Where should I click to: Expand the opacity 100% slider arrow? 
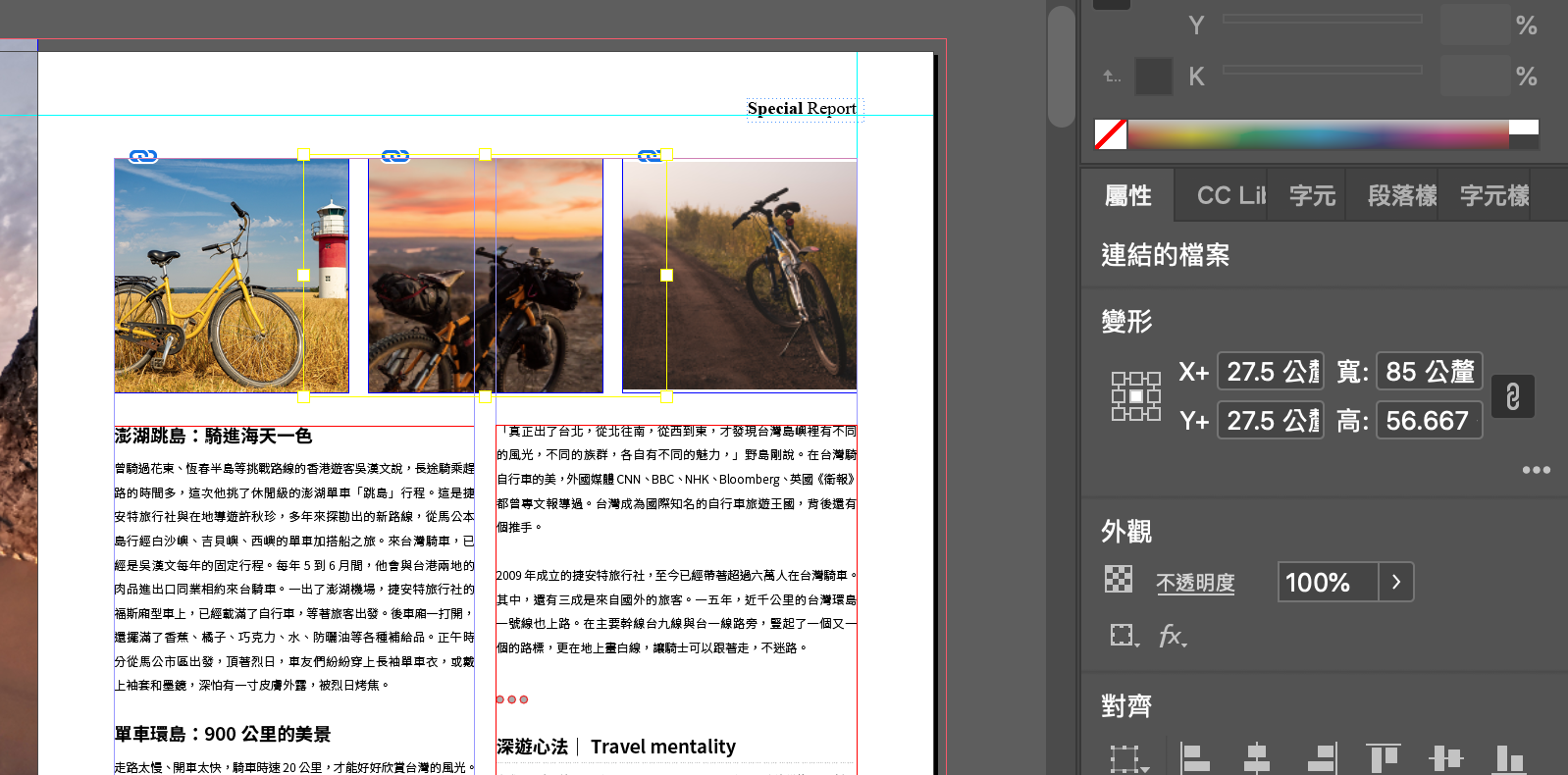(1395, 582)
